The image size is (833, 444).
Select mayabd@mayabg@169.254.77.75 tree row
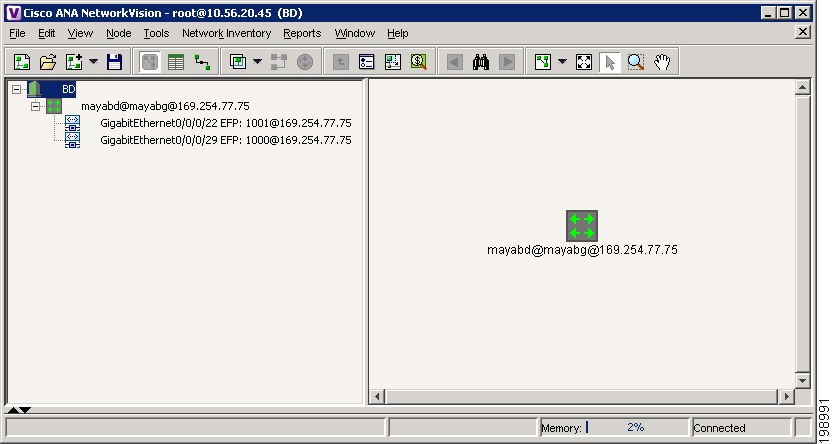(x=165, y=106)
